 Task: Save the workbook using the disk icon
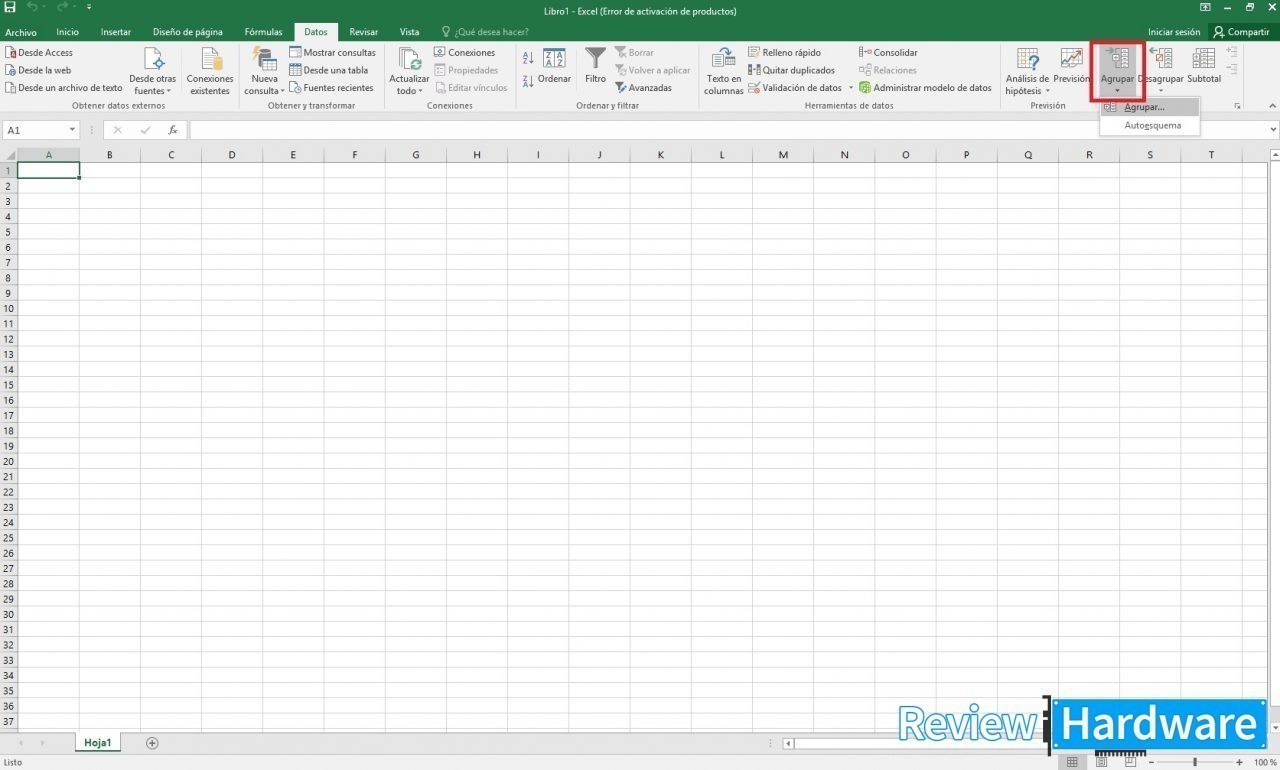10,7
